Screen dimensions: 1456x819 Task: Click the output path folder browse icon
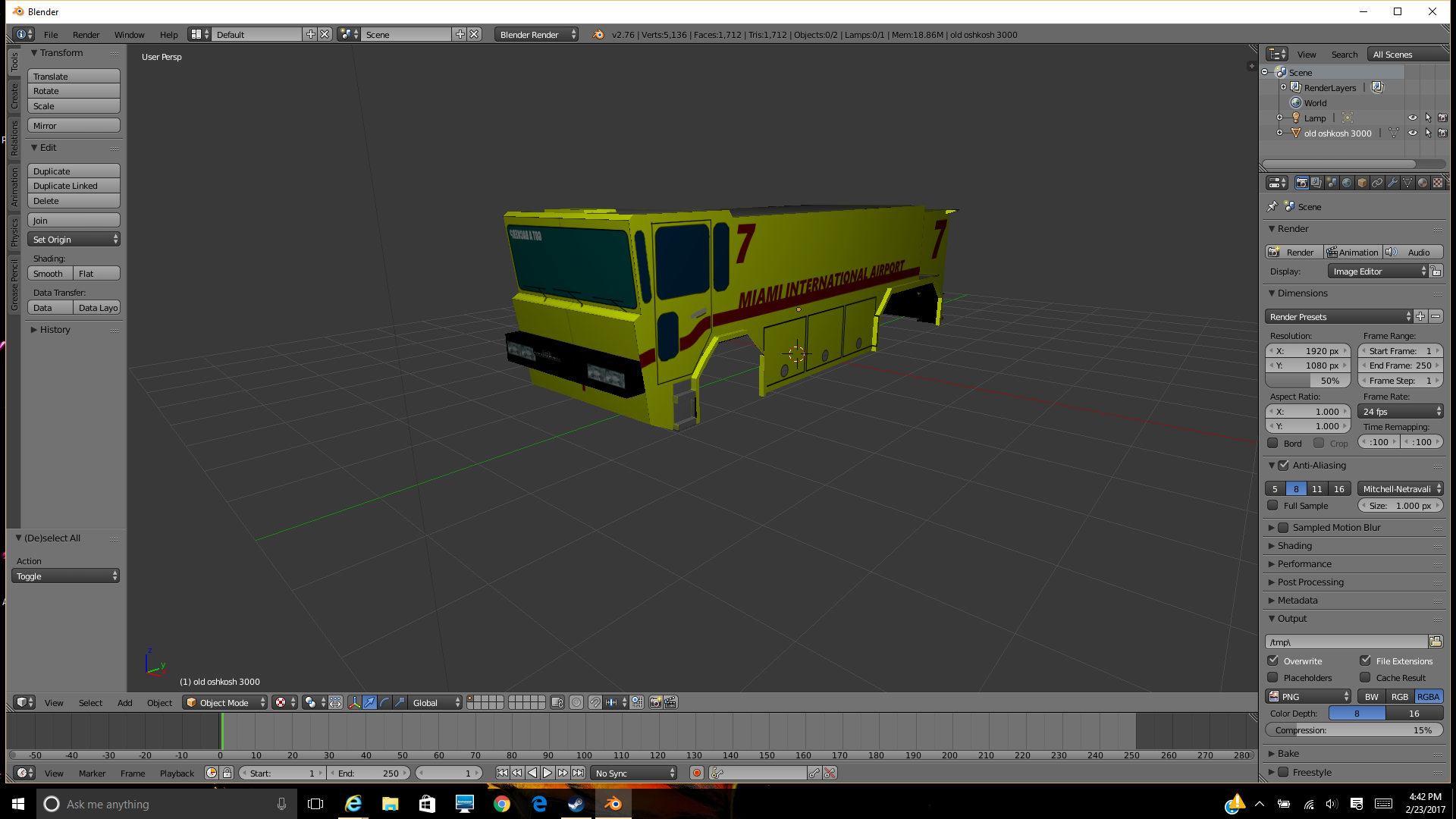[x=1436, y=642]
